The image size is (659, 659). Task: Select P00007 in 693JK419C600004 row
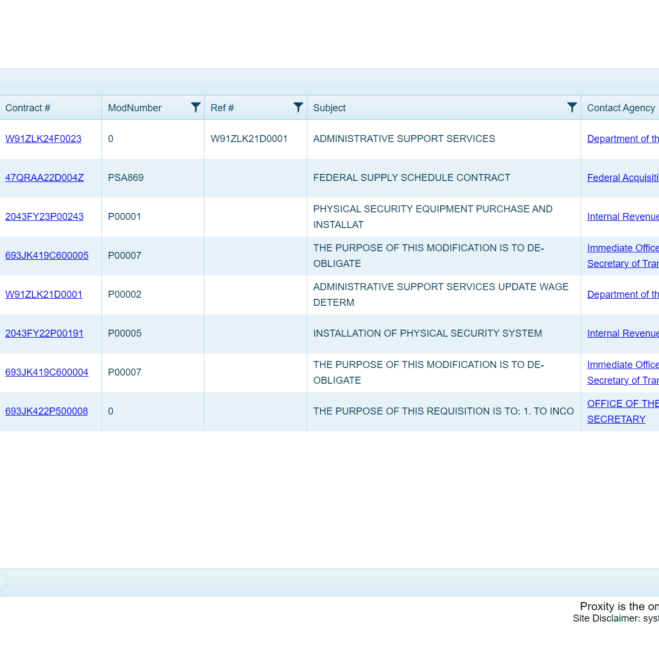124,372
